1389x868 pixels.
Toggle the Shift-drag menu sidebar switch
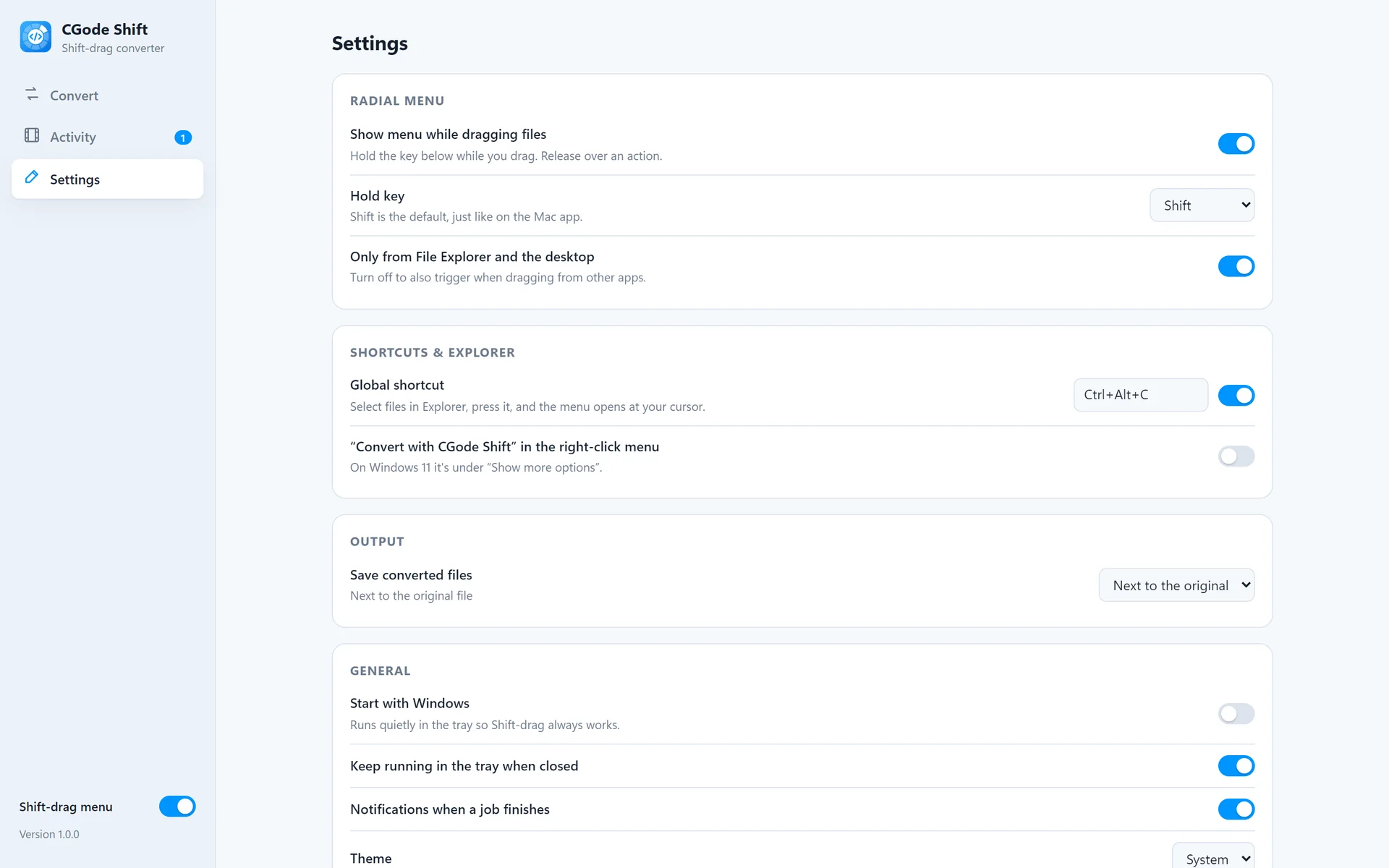177,807
